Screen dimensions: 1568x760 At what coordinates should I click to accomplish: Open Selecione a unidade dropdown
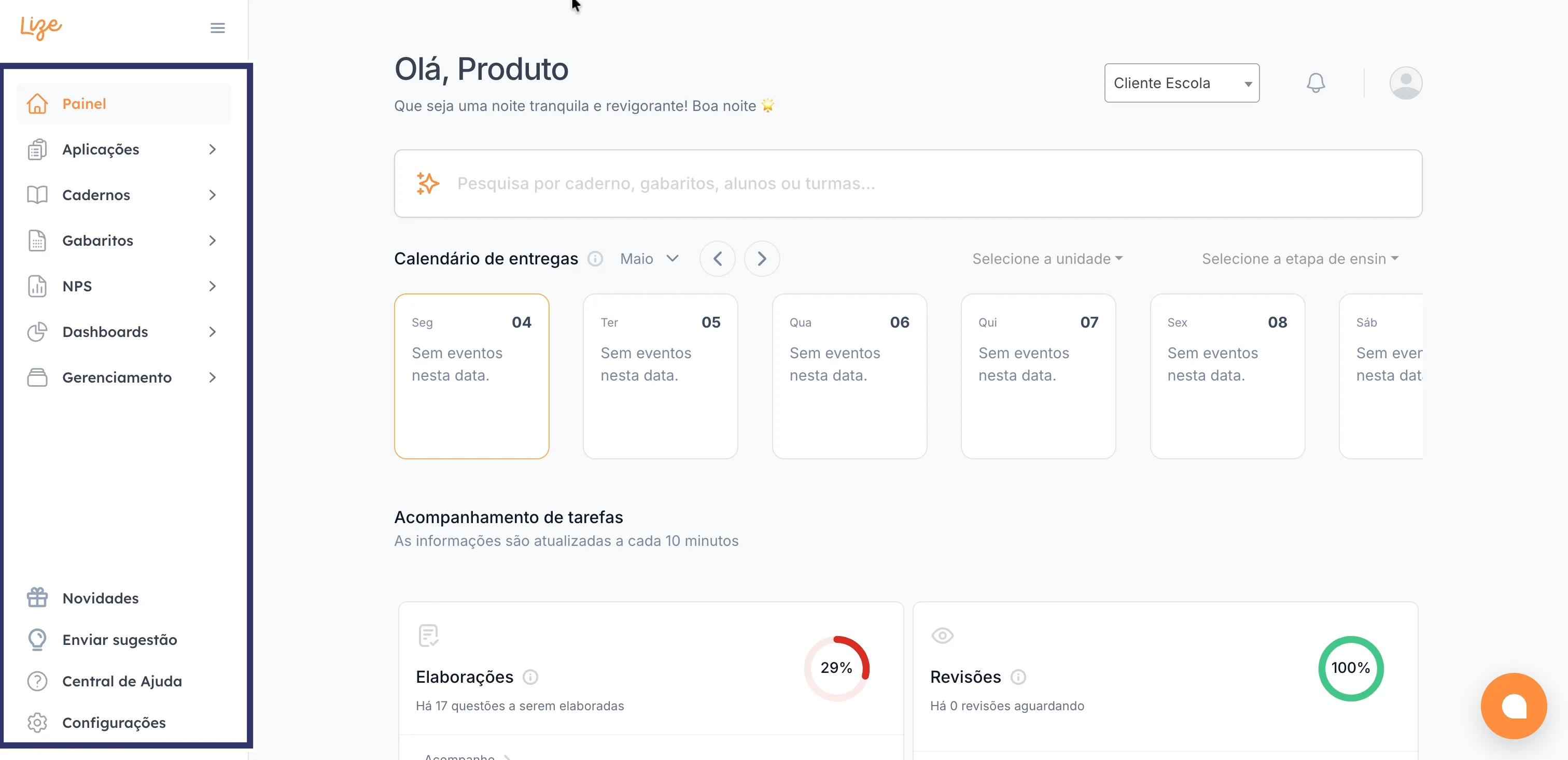click(x=1047, y=259)
